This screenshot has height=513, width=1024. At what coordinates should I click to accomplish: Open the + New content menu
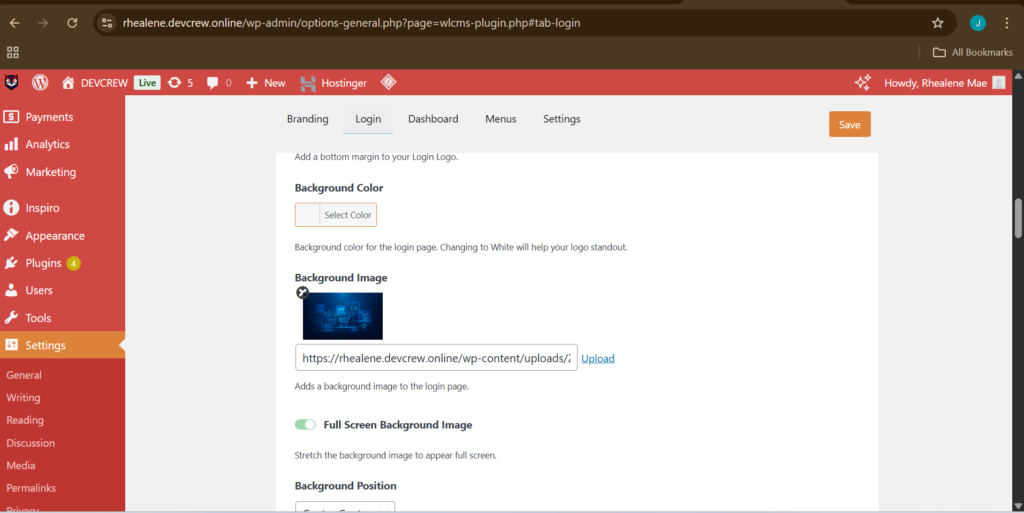(x=265, y=83)
